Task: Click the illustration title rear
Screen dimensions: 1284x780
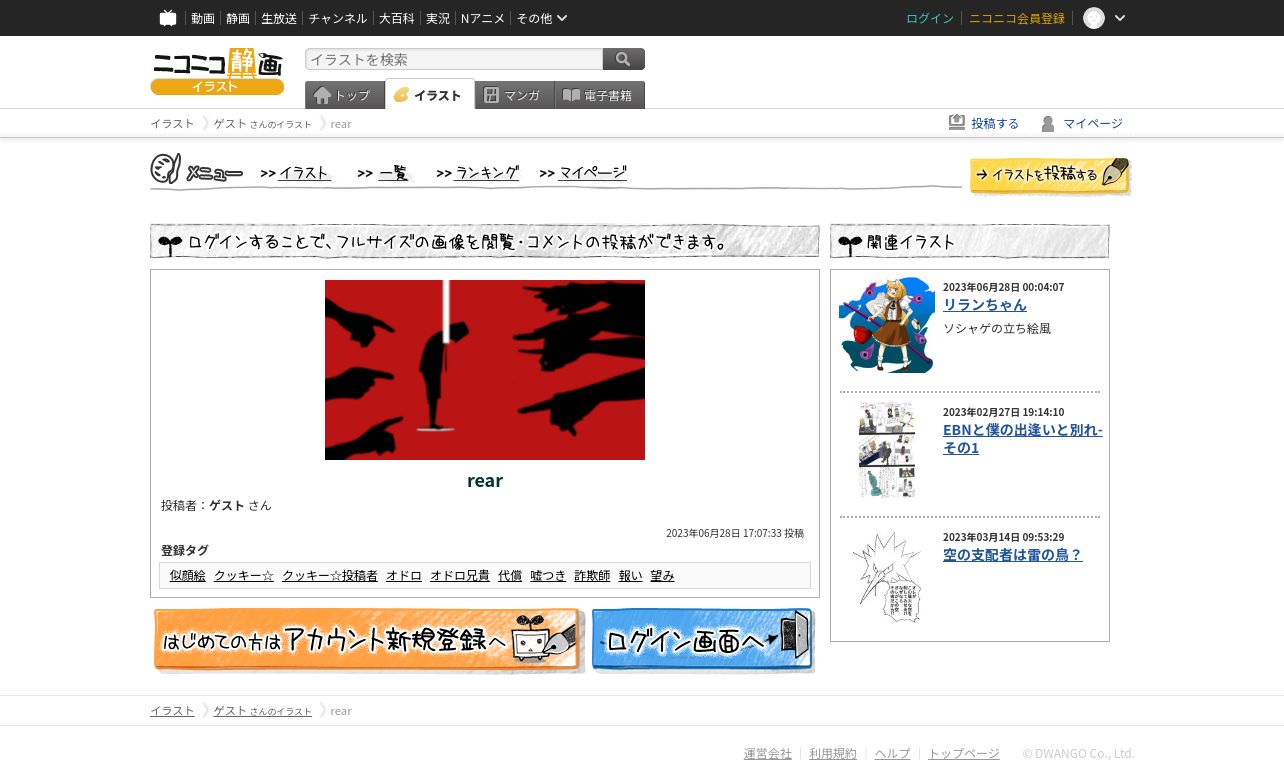Action: (x=485, y=480)
